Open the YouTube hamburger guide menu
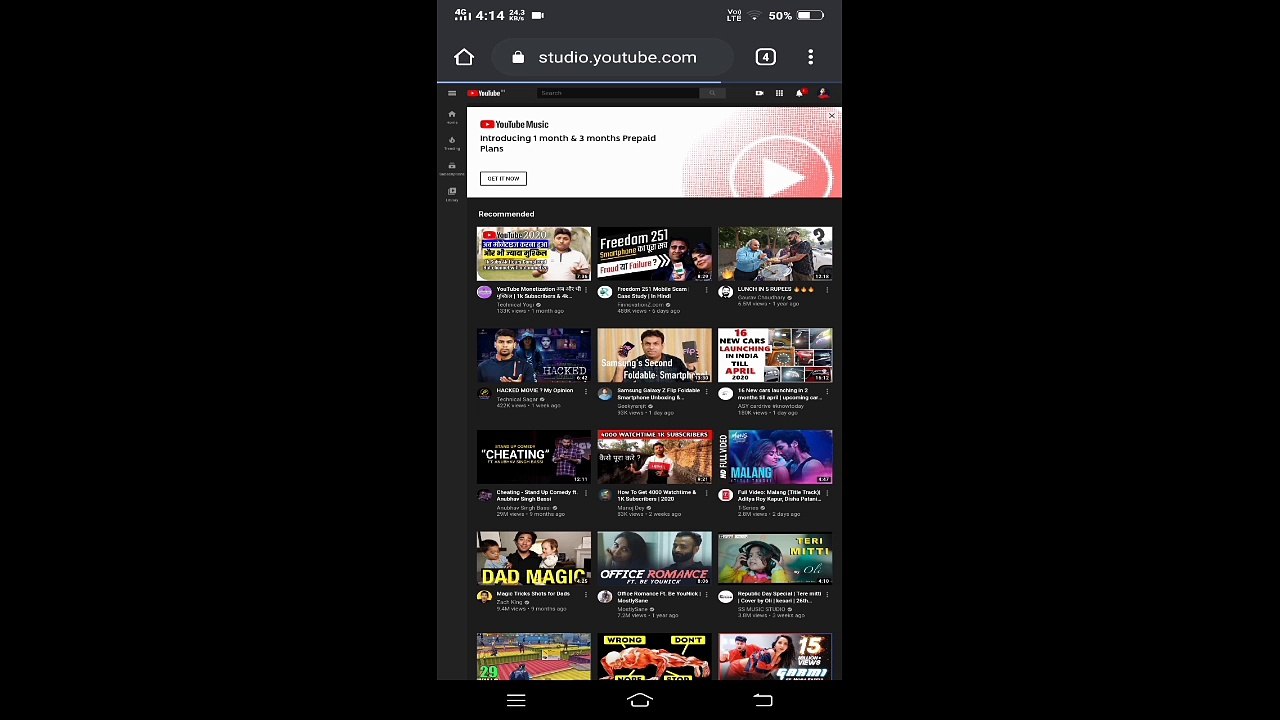1280x720 pixels. click(x=452, y=93)
